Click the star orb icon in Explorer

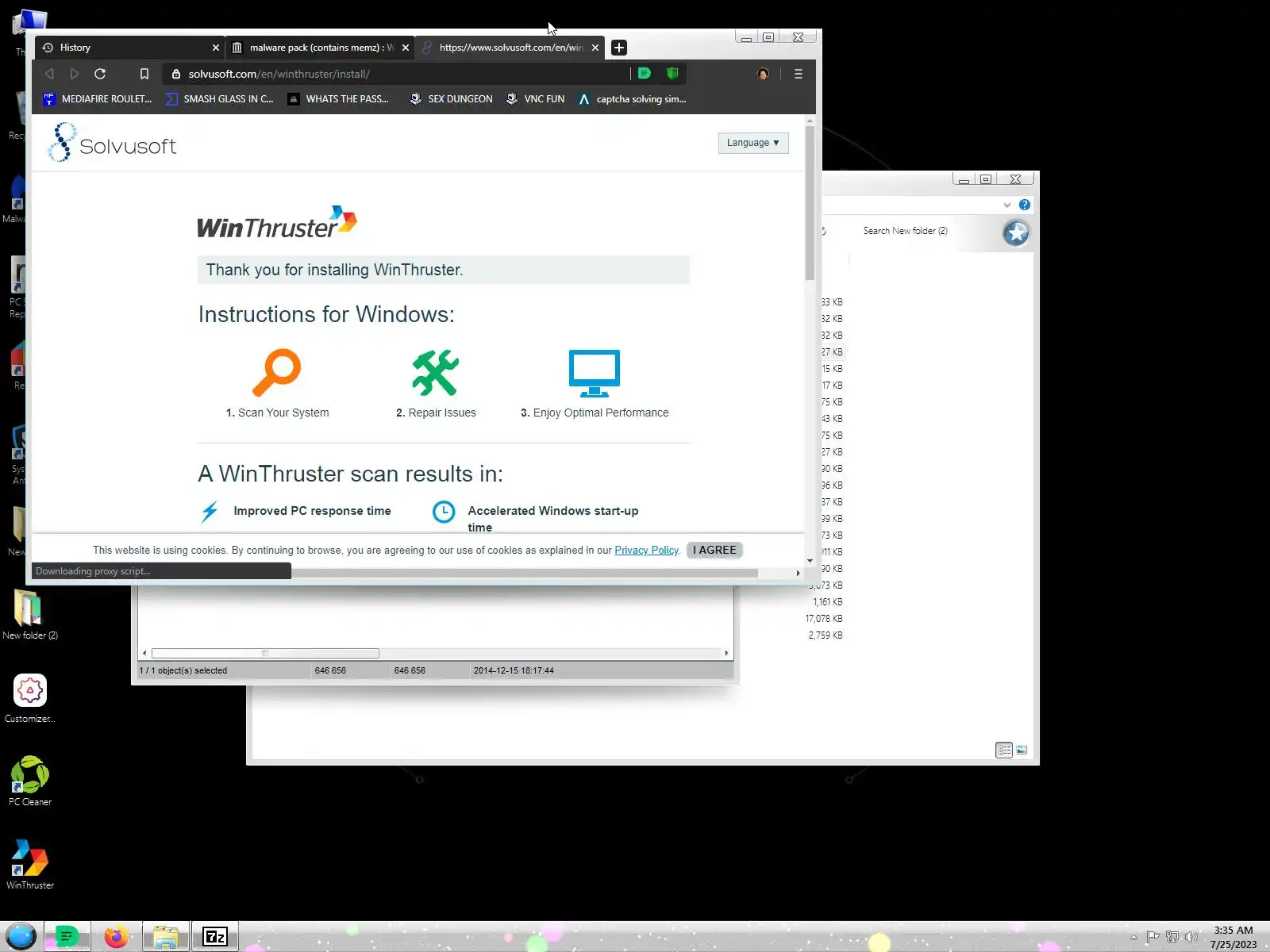pos(1016,232)
